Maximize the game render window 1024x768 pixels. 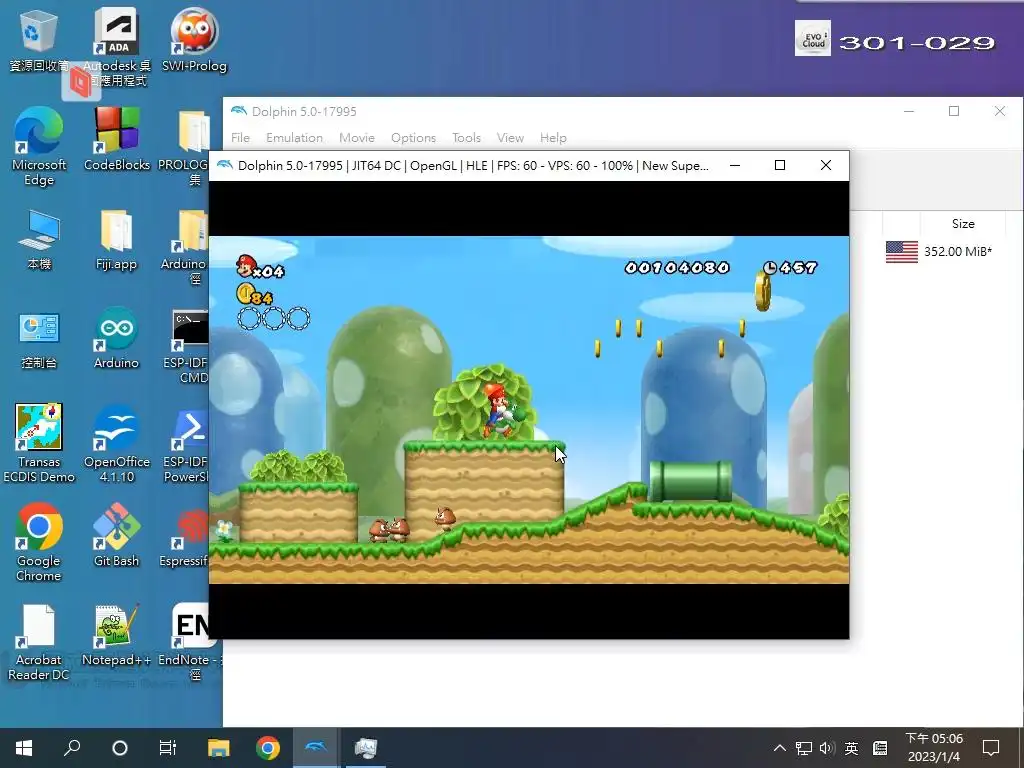(780, 166)
